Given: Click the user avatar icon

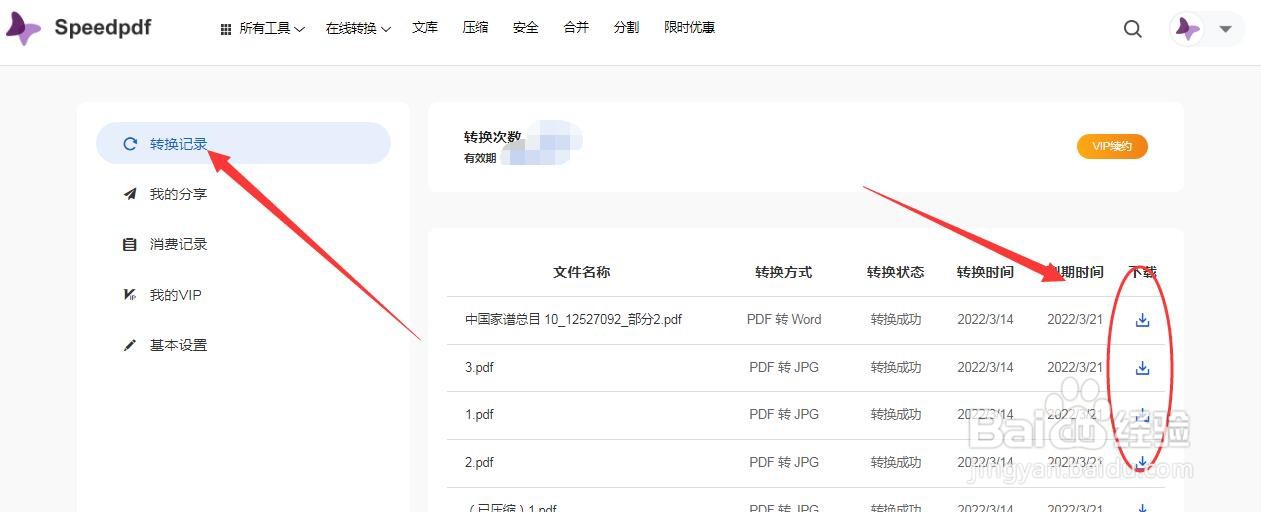Looking at the screenshot, I should [x=1187, y=29].
